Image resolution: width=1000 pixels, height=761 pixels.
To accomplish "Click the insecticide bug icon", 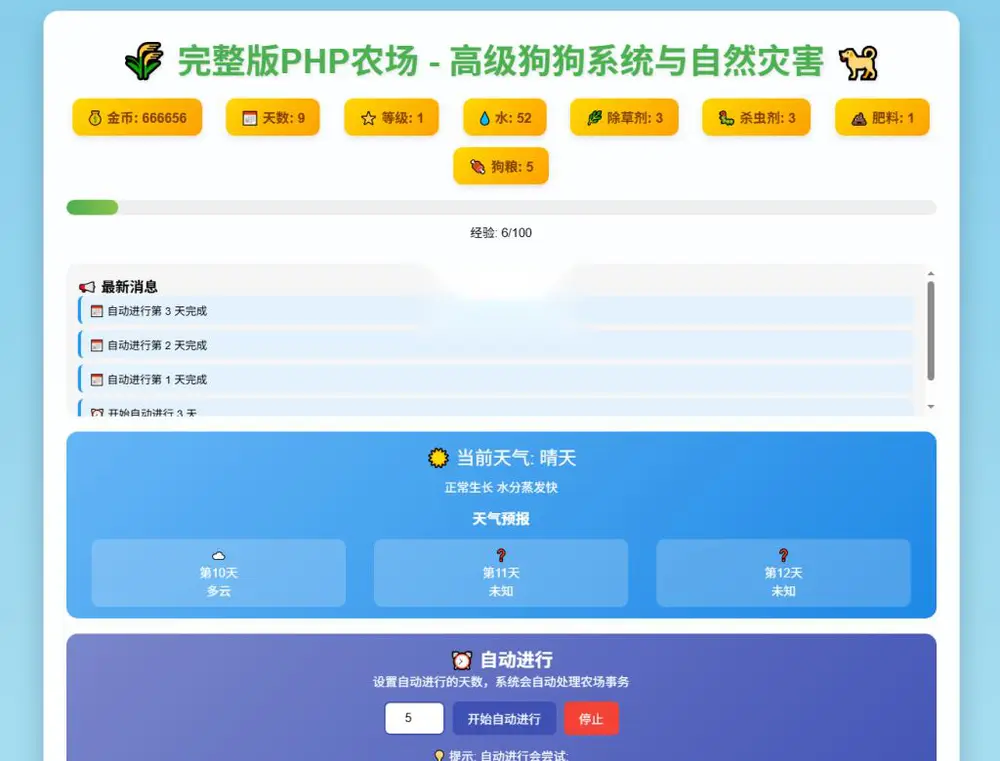I will [x=726, y=118].
